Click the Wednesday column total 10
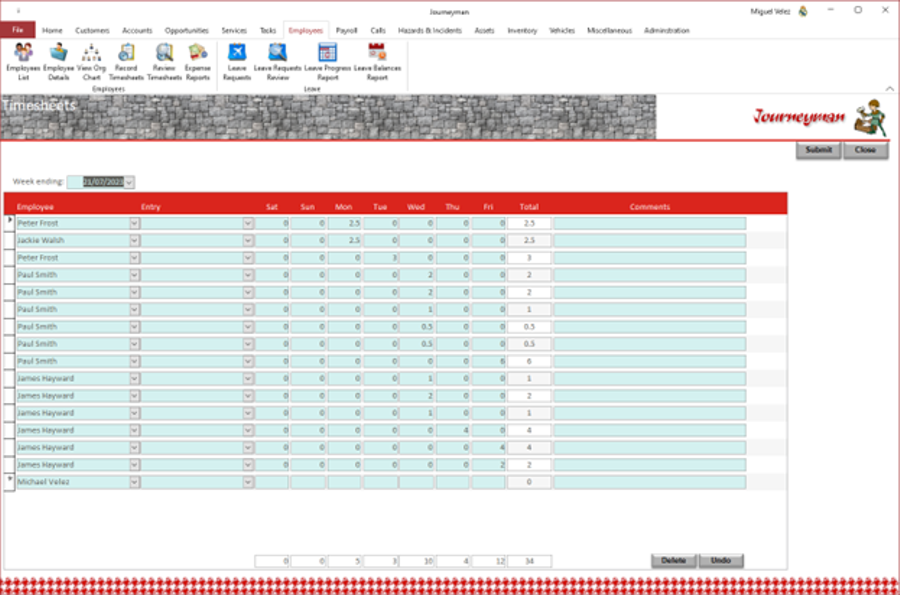Image resolution: width=900 pixels, height=595 pixels. 417,561
